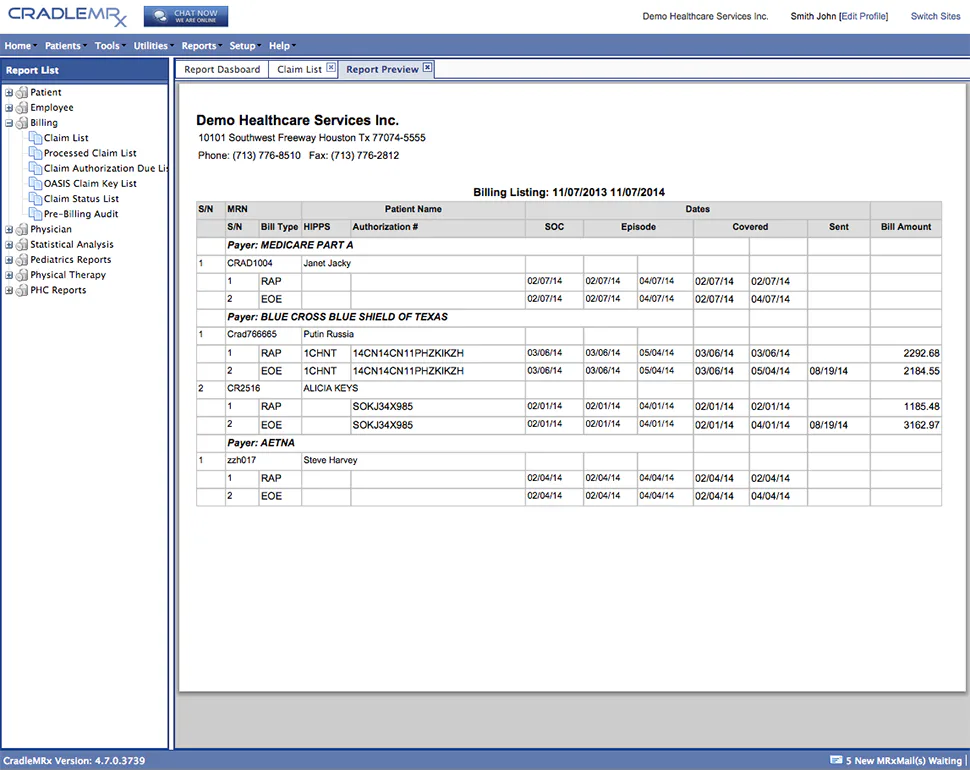
Task: Click Claim Authorization Due List document icon
Action: click(36, 168)
